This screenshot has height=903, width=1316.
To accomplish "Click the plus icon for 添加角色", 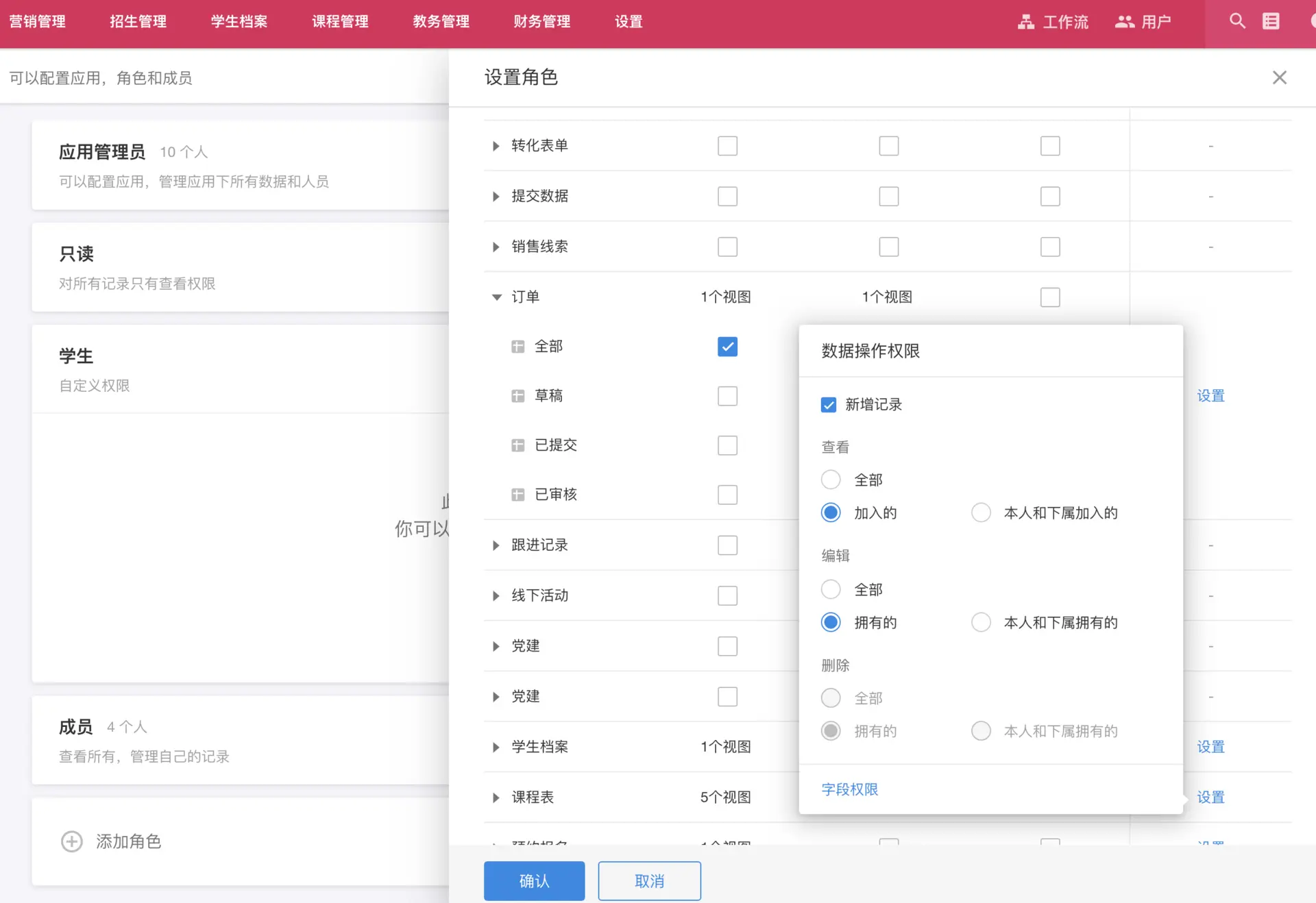I will coord(71,841).
